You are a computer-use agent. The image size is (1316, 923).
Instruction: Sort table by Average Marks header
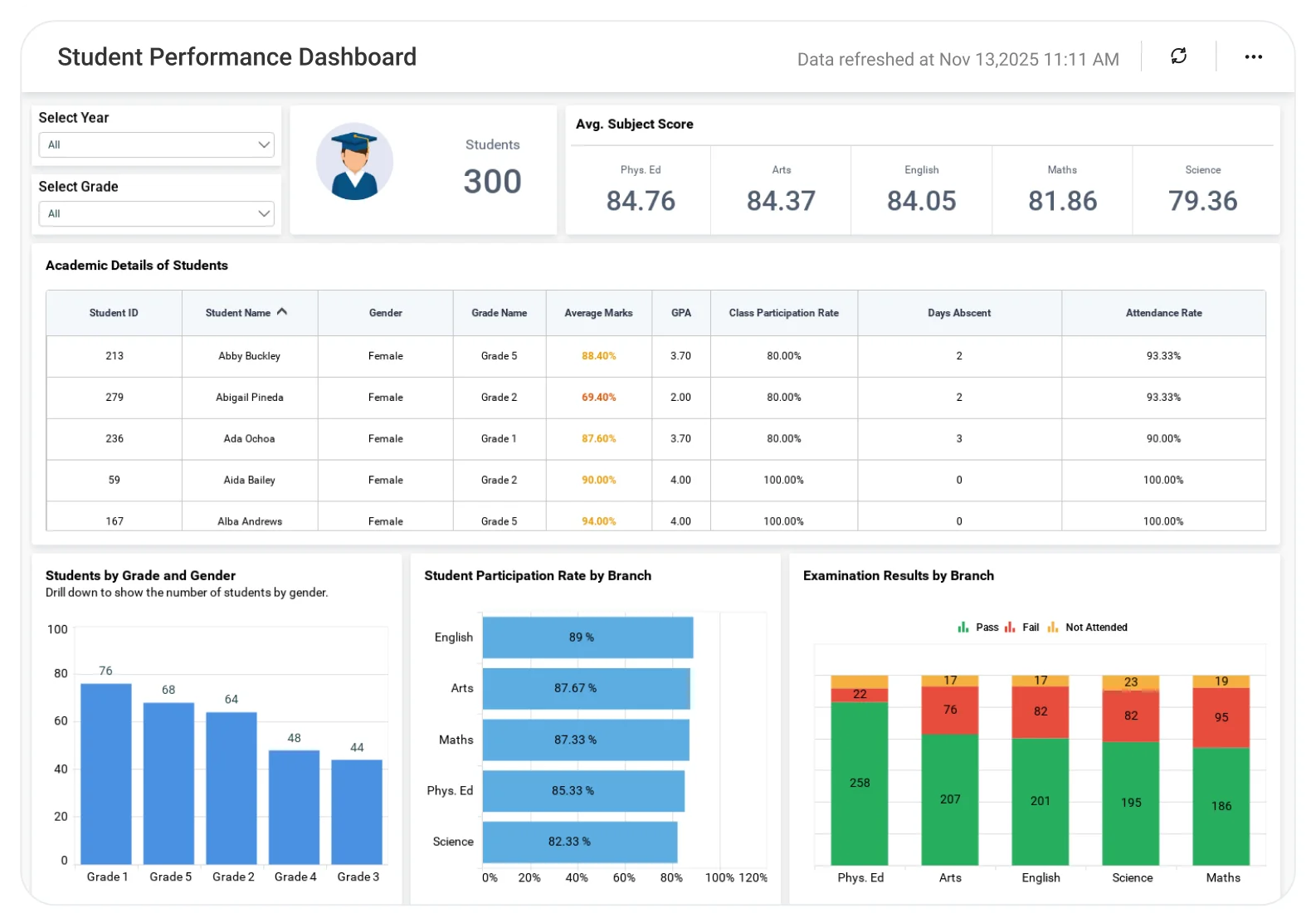coord(599,313)
